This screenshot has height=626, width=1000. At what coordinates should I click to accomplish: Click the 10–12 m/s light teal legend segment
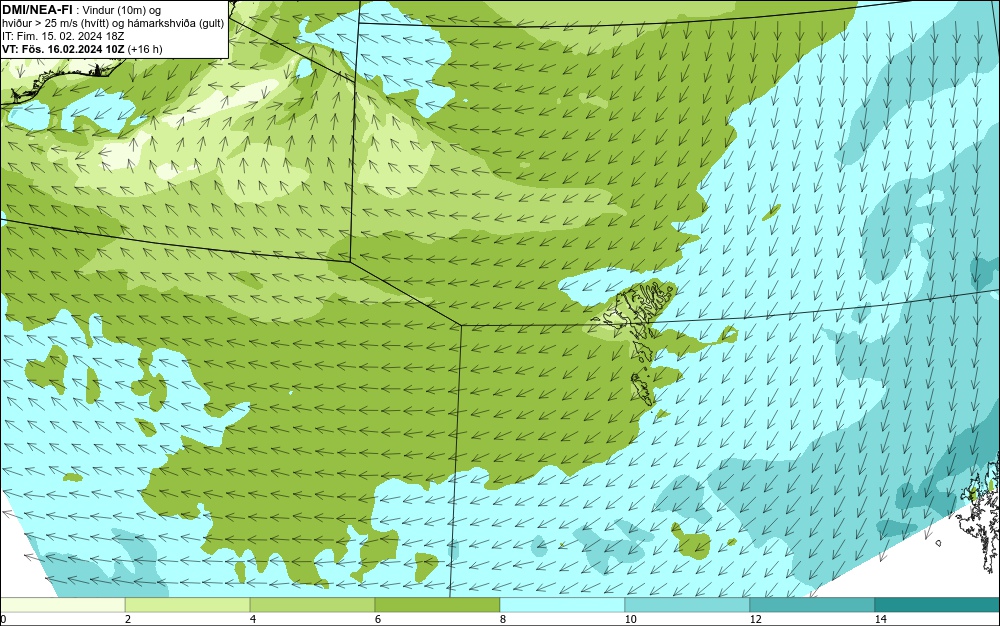pos(688,605)
